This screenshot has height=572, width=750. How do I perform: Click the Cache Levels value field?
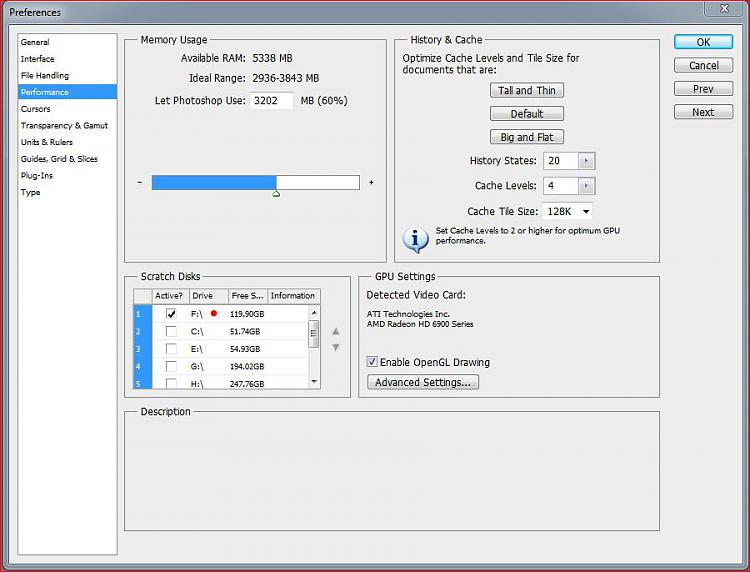point(561,186)
